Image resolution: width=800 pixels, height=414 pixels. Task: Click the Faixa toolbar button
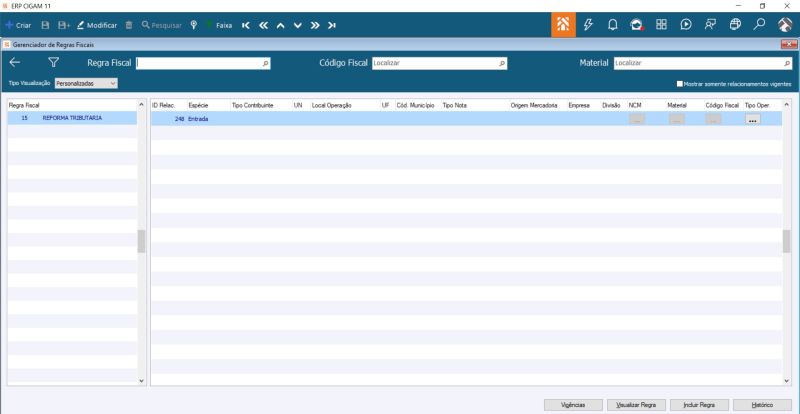[x=219, y=25]
